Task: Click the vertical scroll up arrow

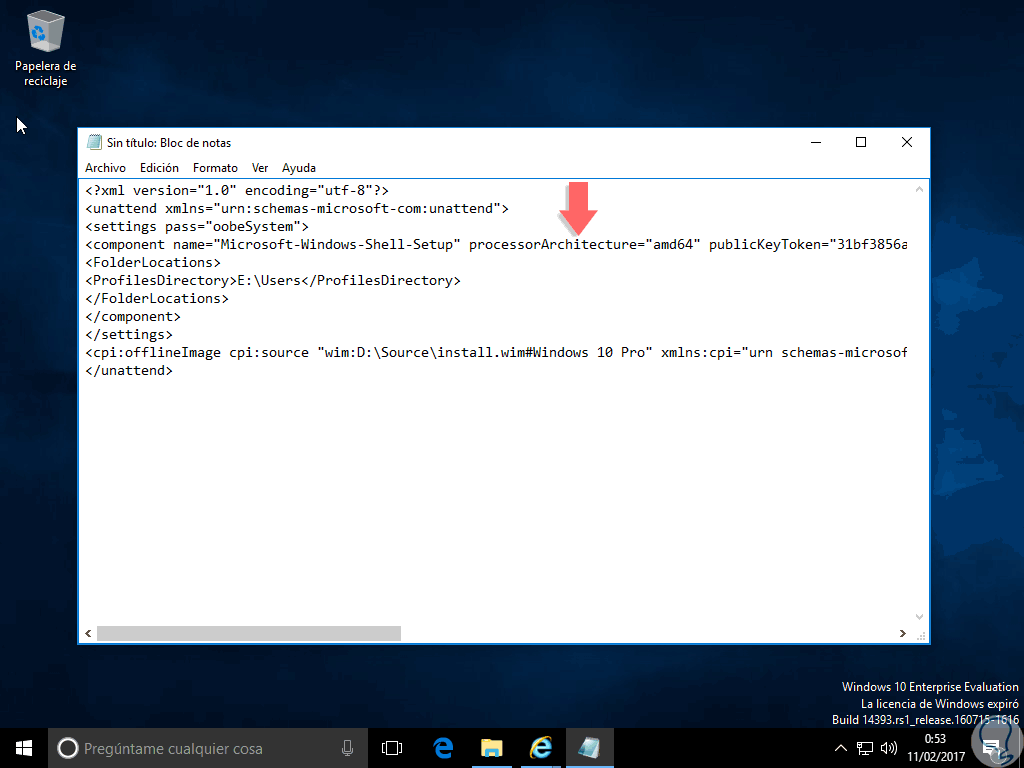Action: tap(919, 189)
